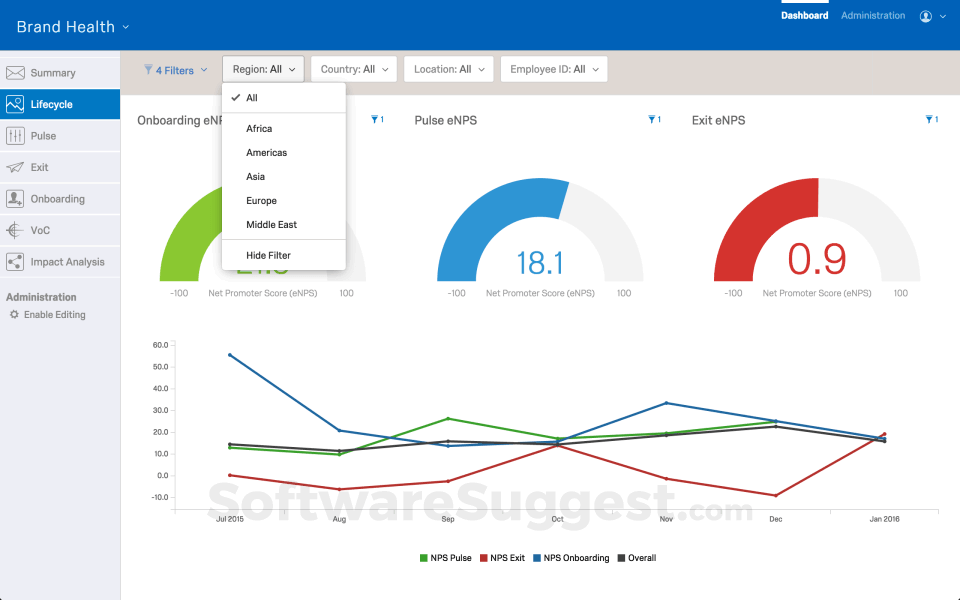Screen dimensions: 960x600
Task: Open the Employee ID filter dropdown
Action: tap(553, 69)
